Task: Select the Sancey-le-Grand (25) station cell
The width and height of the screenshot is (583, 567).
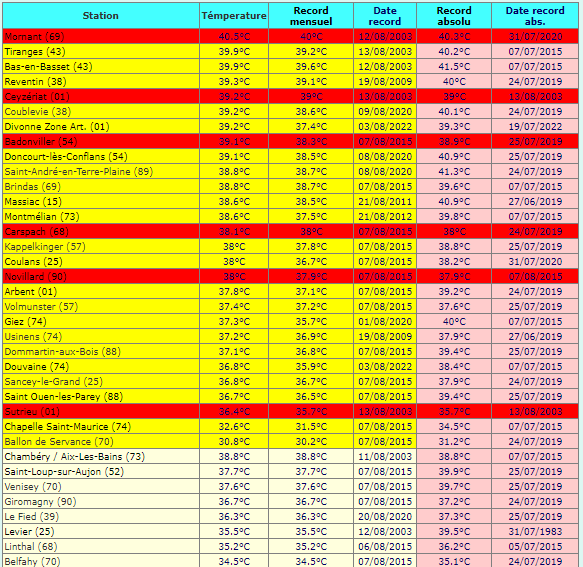Action: pyautogui.click(x=101, y=381)
